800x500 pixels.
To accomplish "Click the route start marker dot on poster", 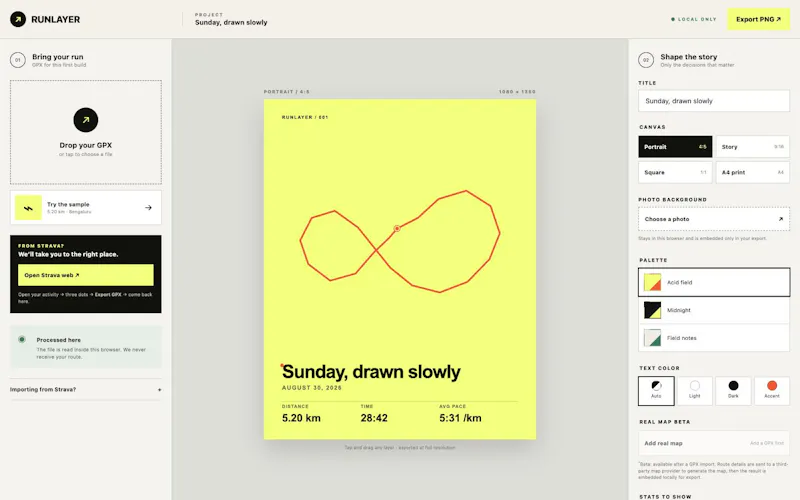I will [397, 229].
